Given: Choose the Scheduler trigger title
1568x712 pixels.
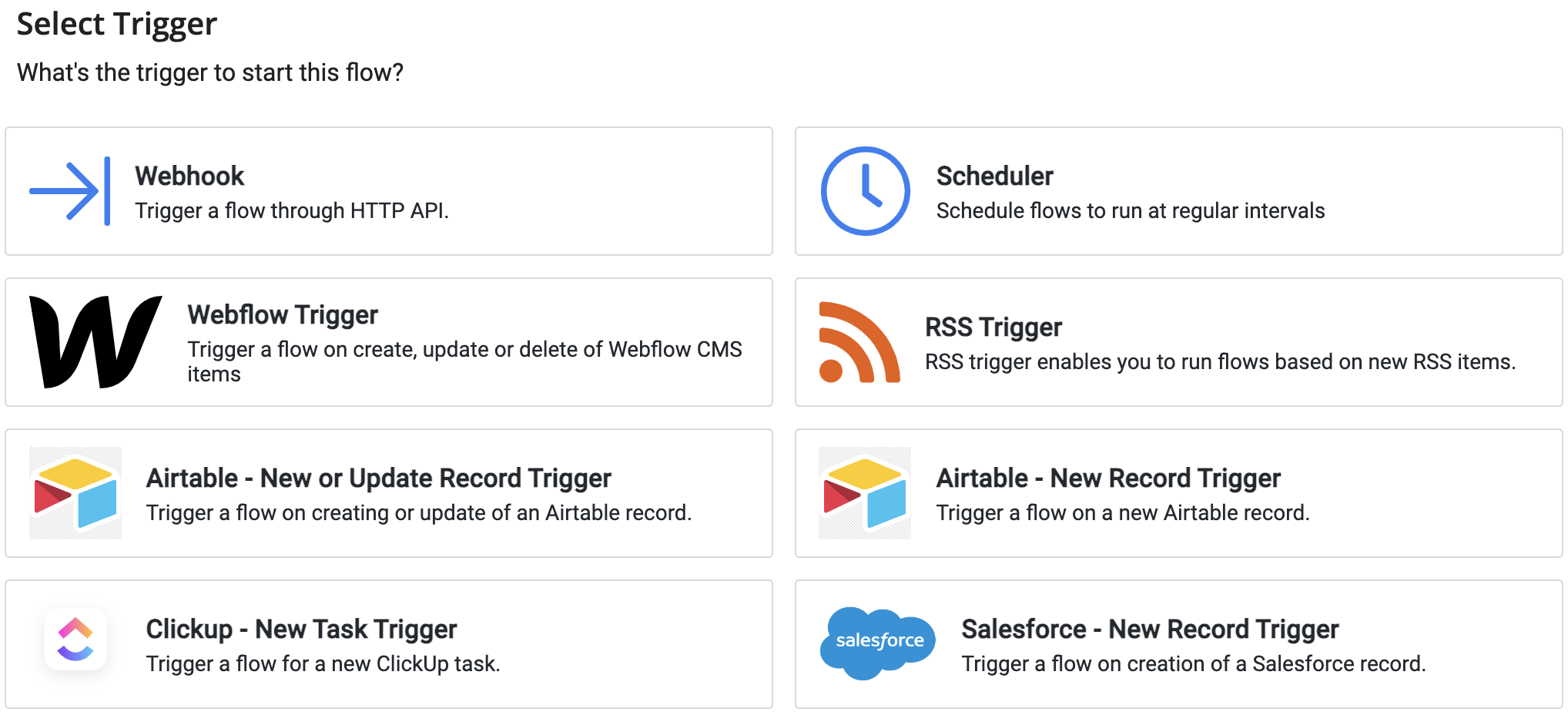Looking at the screenshot, I should [x=994, y=176].
